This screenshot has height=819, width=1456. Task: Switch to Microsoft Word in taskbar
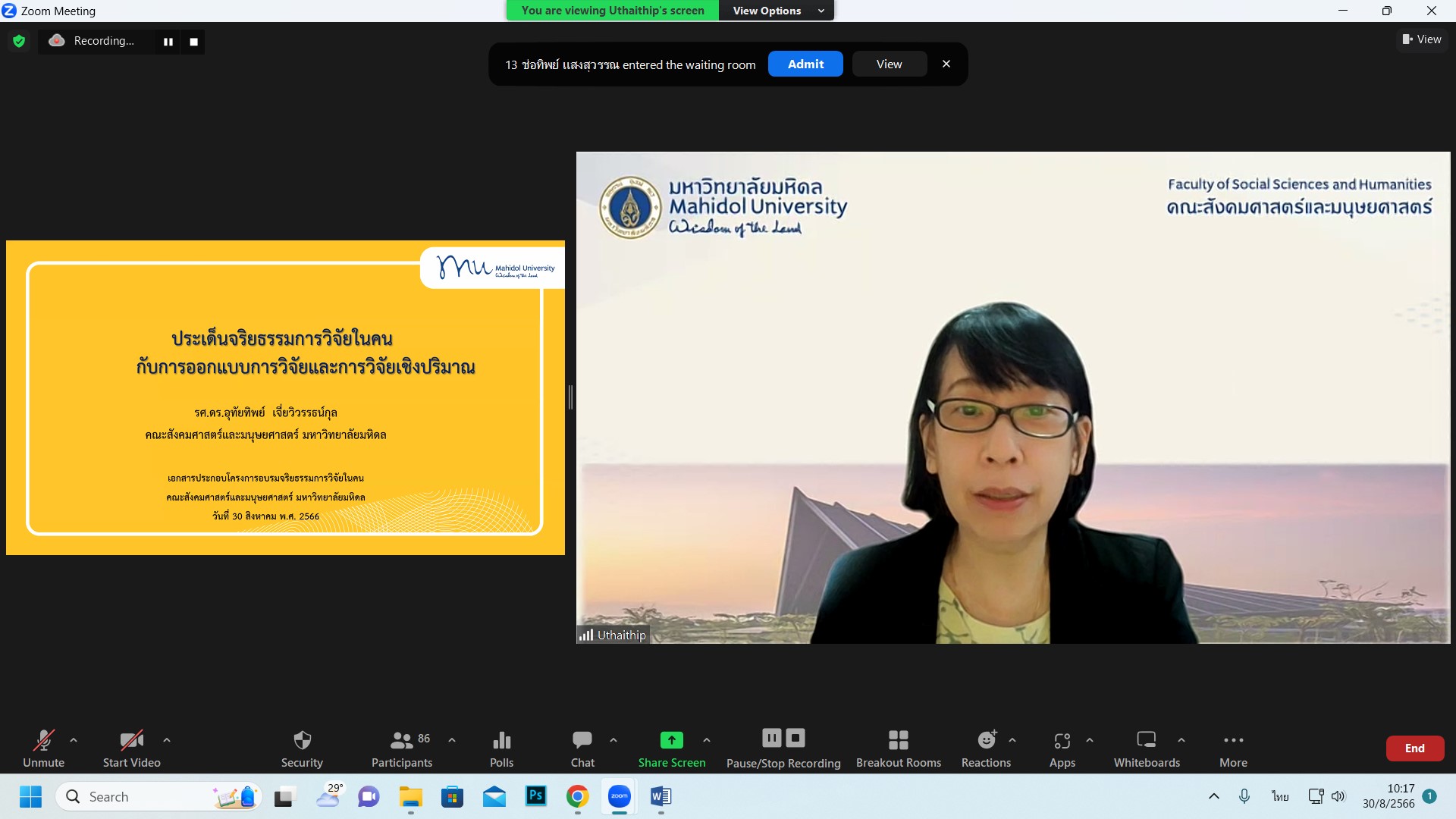(x=661, y=796)
